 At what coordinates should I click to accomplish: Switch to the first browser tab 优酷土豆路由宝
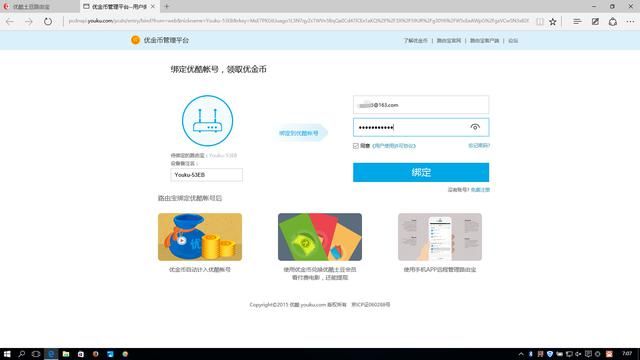(40, 7)
